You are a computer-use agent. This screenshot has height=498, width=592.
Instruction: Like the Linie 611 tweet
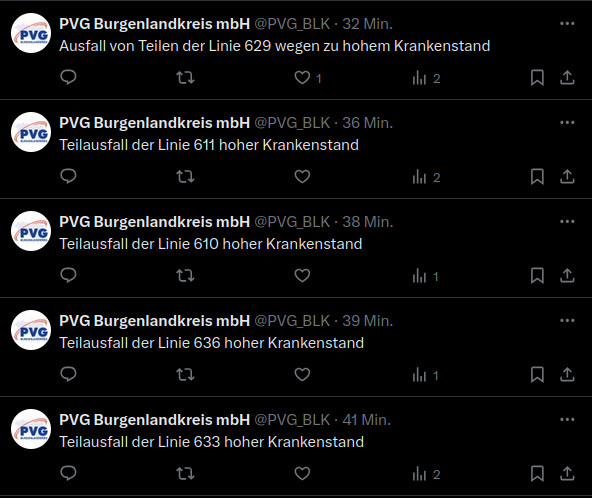(x=302, y=177)
